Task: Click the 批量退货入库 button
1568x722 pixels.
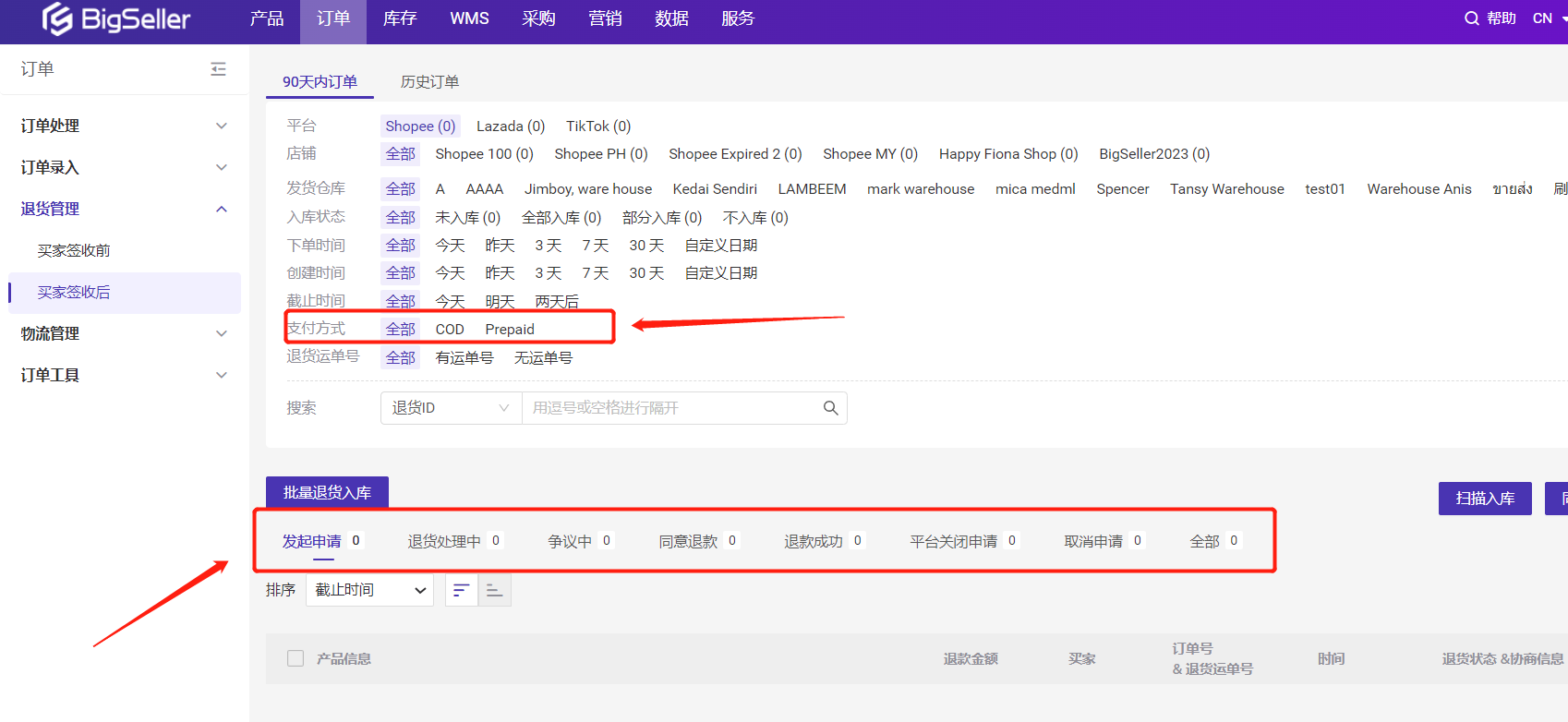Action: coord(327,493)
